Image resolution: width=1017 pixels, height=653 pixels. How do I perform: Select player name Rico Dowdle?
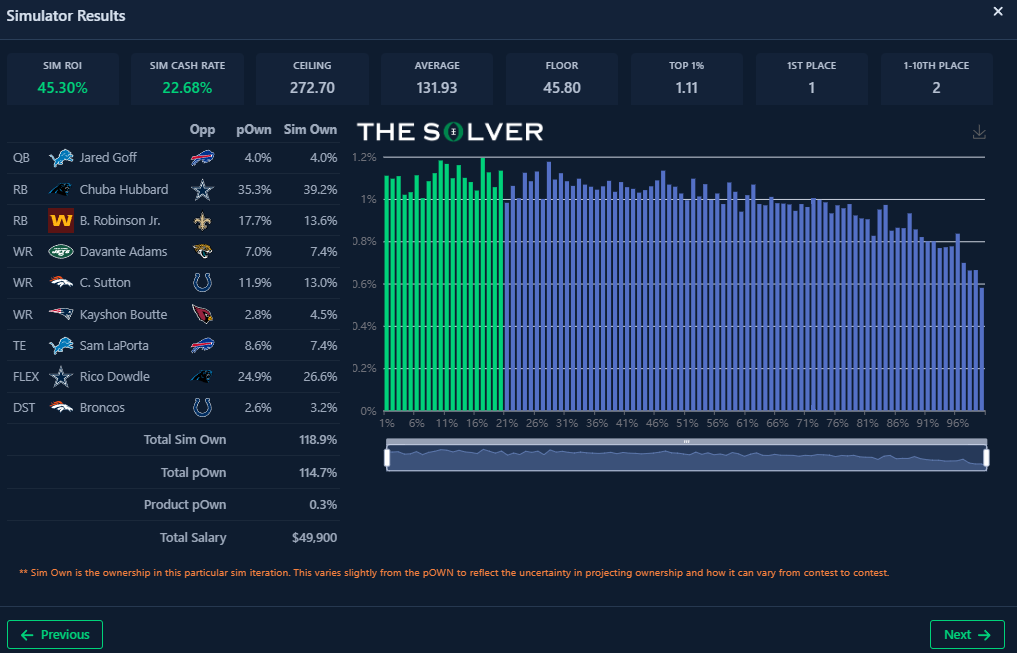[115, 377]
